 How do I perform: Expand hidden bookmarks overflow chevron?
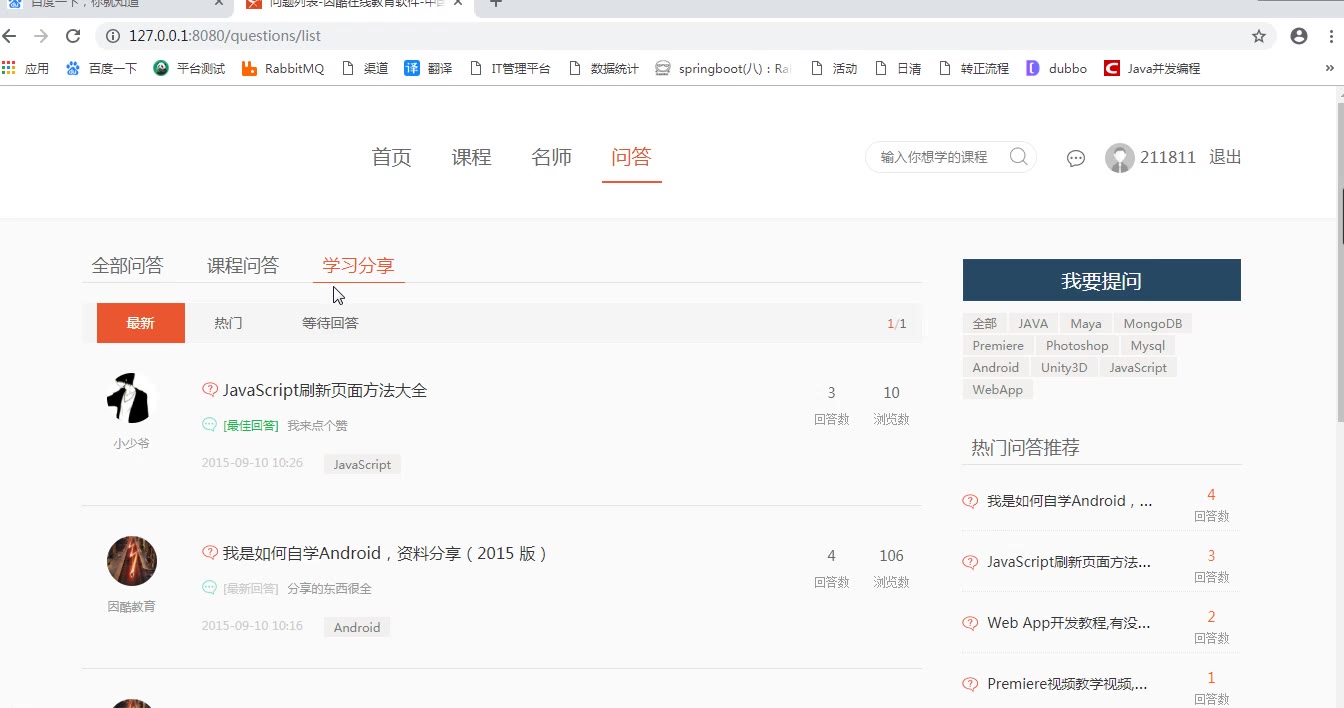(x=1330, y=69)
